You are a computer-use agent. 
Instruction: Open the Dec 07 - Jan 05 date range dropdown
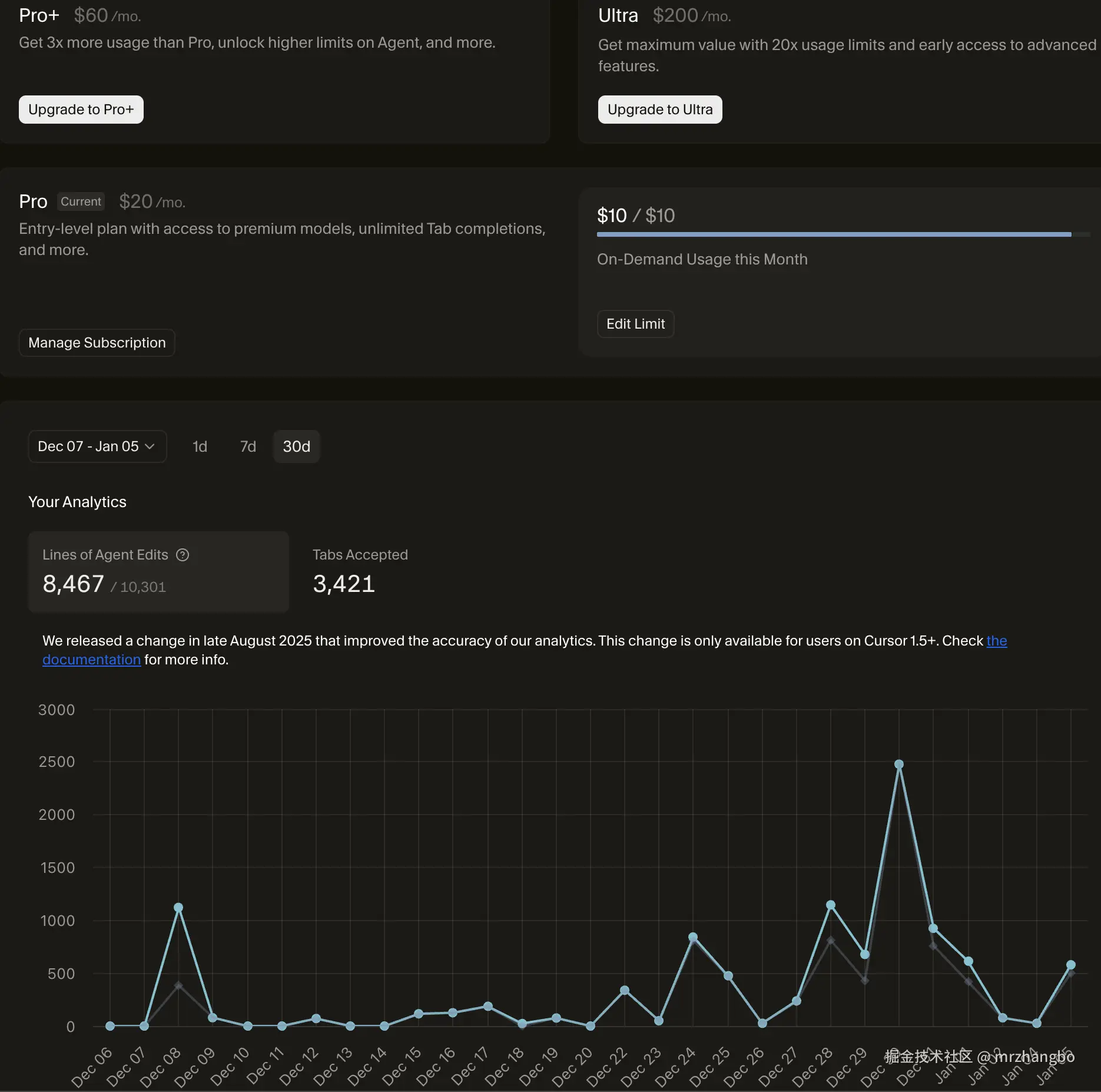98,446
